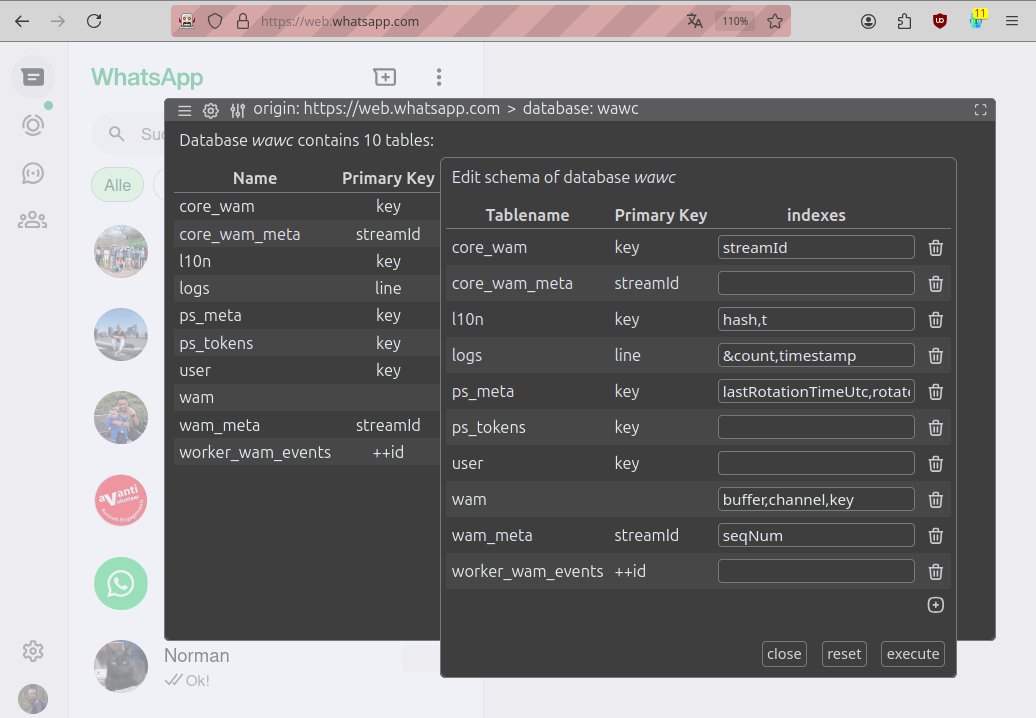Delete the core_wam table via trash icon
1036x718 pixels.
[936, 248]
